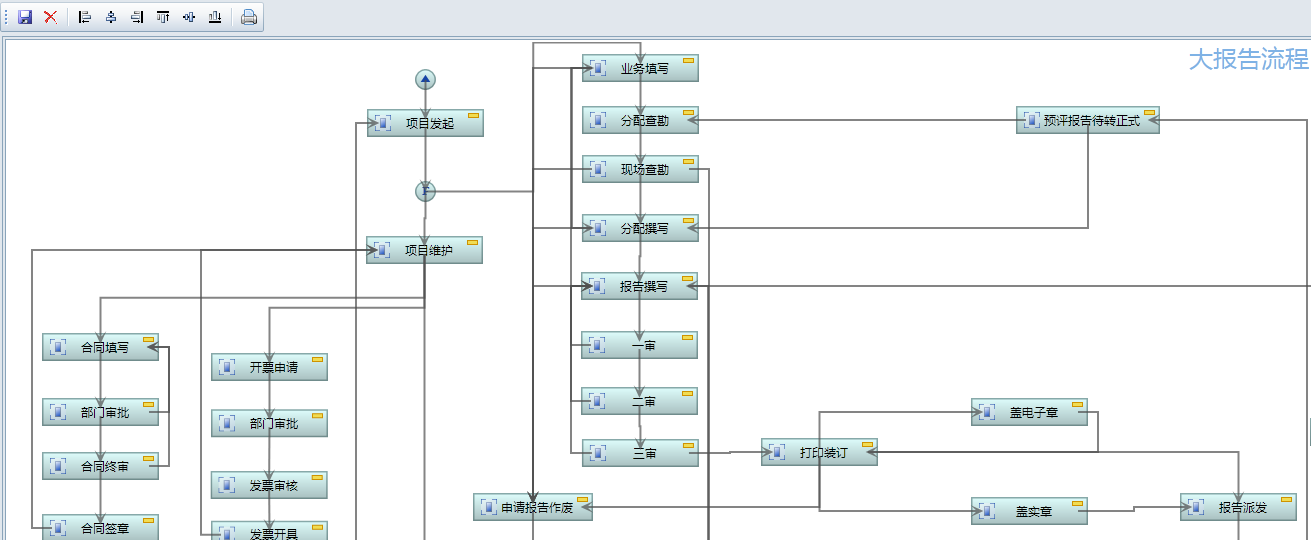Screen dimensions: 1311x540
Task: Click the Center Vertically align icon
Action: 189,17
